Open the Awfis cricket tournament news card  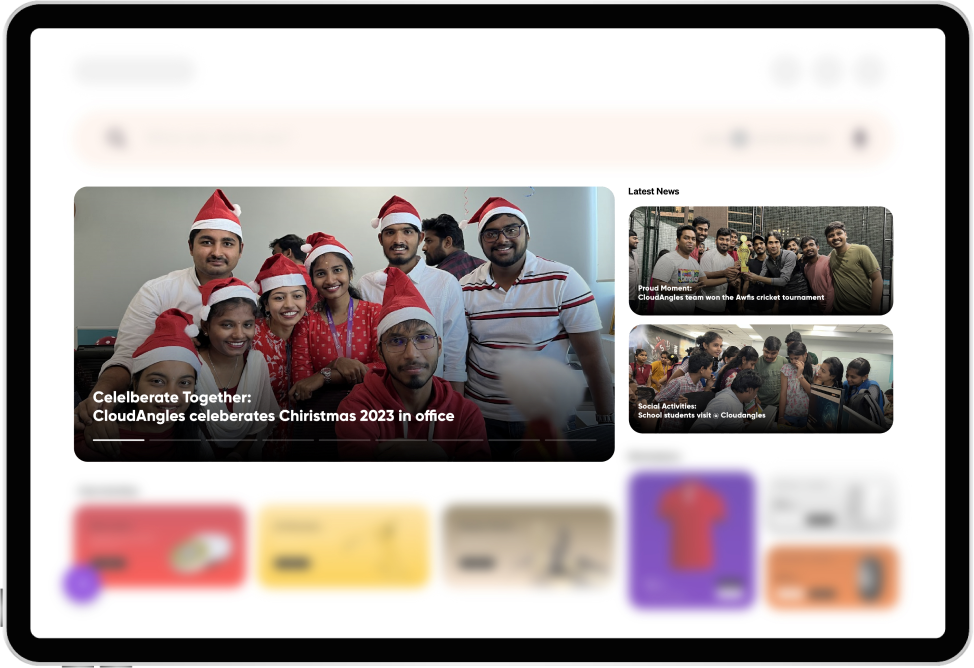761,260
